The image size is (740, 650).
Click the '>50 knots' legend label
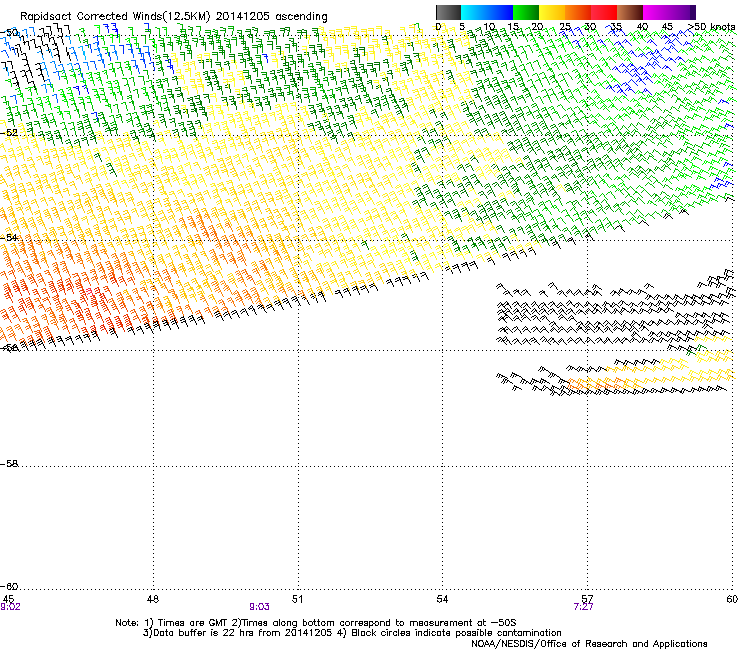click(x=712, y=27)
